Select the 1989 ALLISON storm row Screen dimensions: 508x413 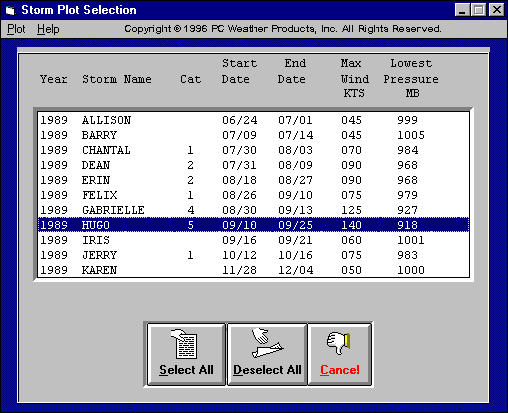[x=253, y=120]
